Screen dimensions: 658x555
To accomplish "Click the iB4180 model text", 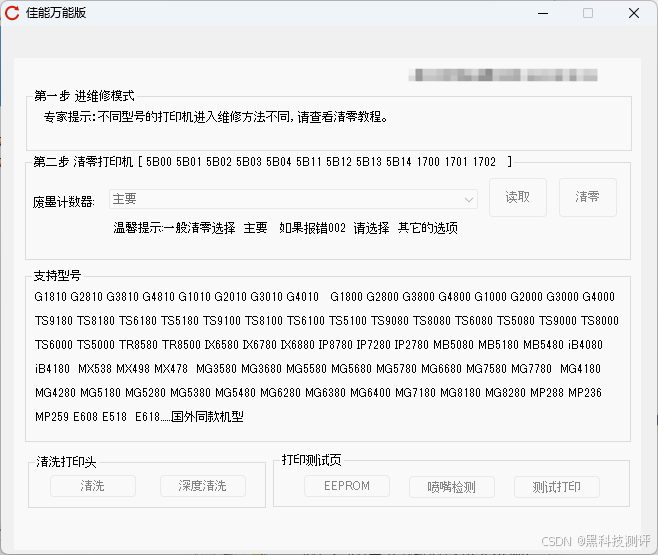I will [52, 369].
